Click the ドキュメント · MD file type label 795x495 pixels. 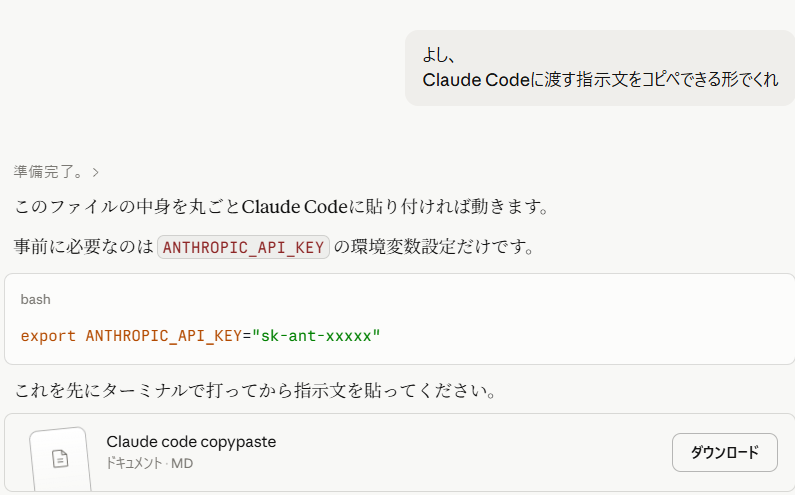pos(150,463)
